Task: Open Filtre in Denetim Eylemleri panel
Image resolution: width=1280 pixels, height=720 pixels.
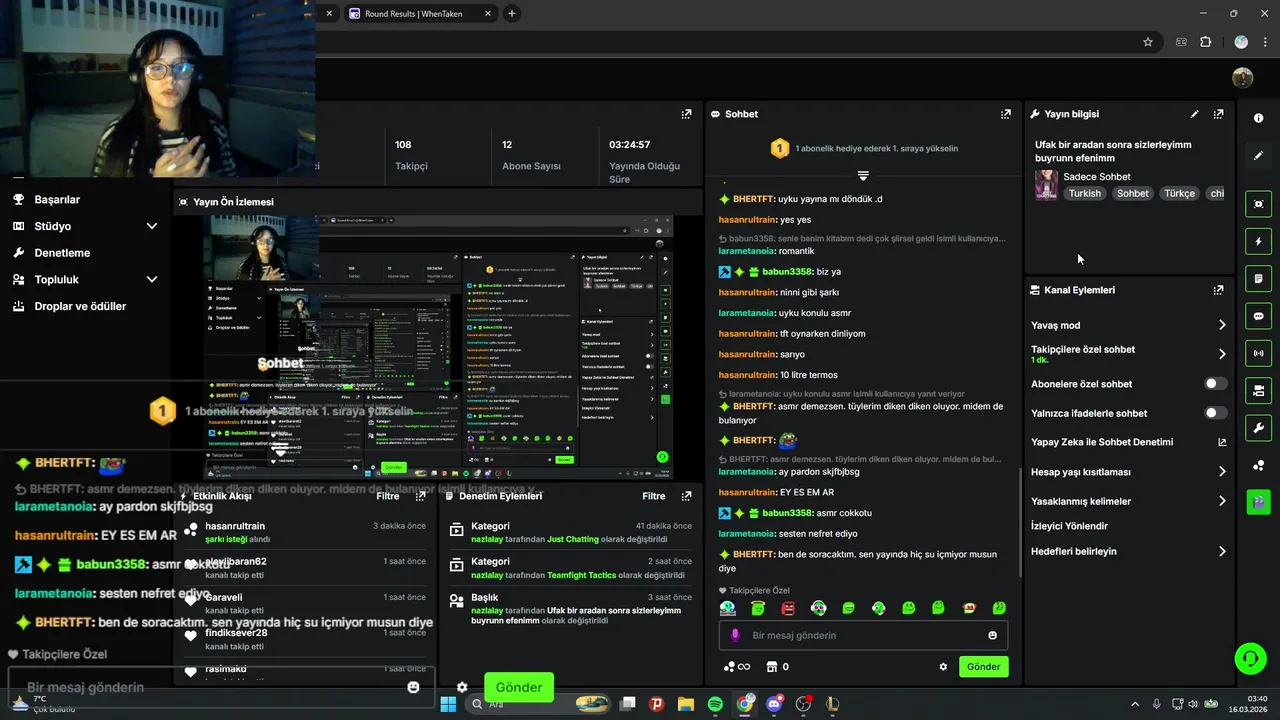Action: point(653,496)
